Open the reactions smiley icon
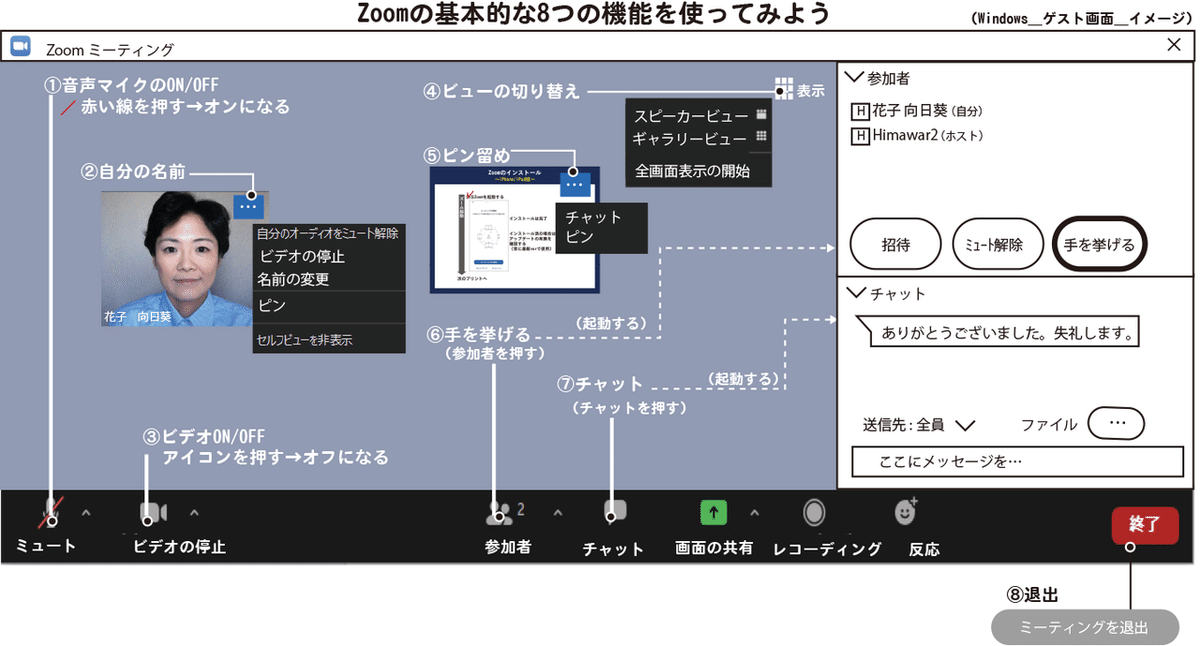Screen dimensions: 1200x646 [906, 511]
